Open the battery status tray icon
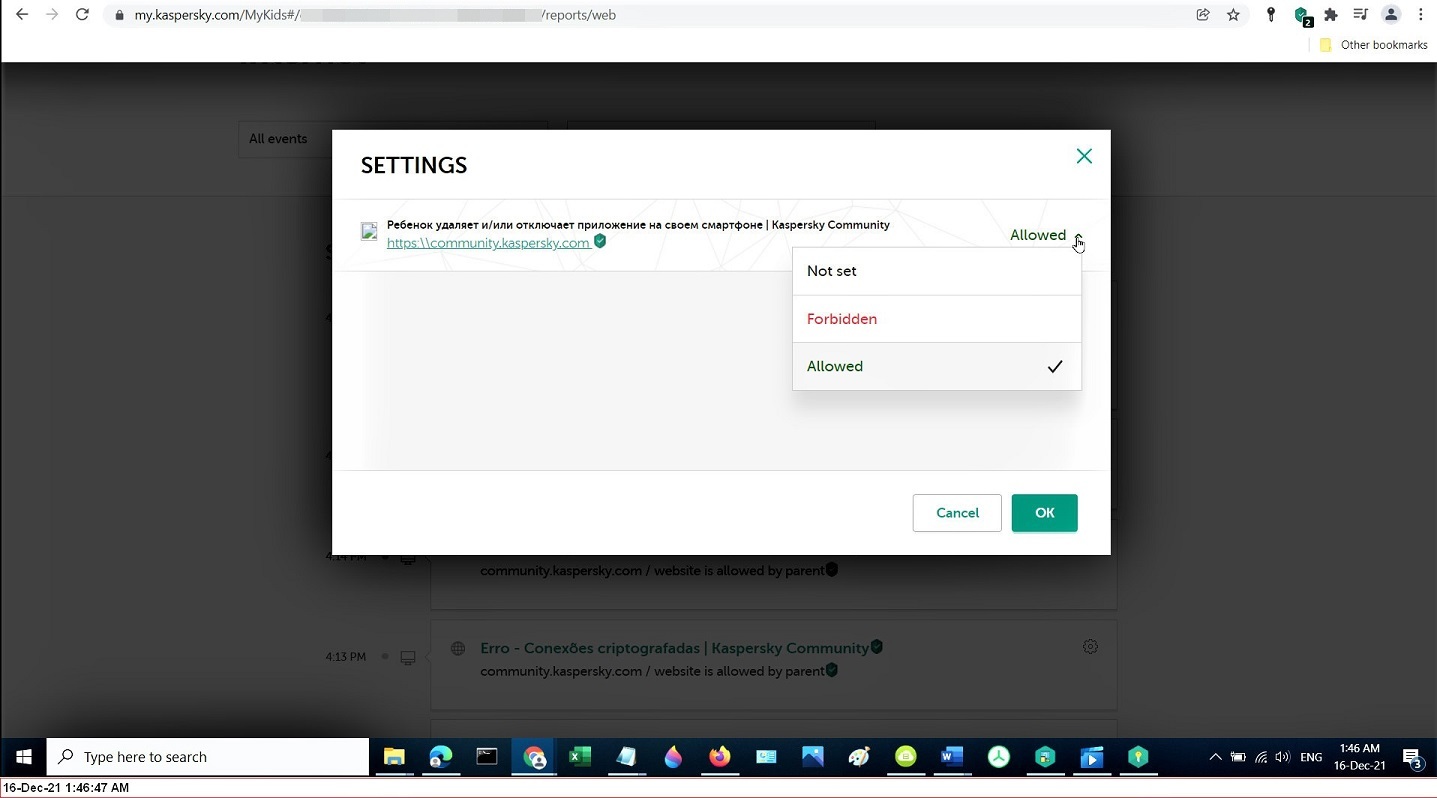This screenshot has width=1437, height=798. click(1238, 757)
